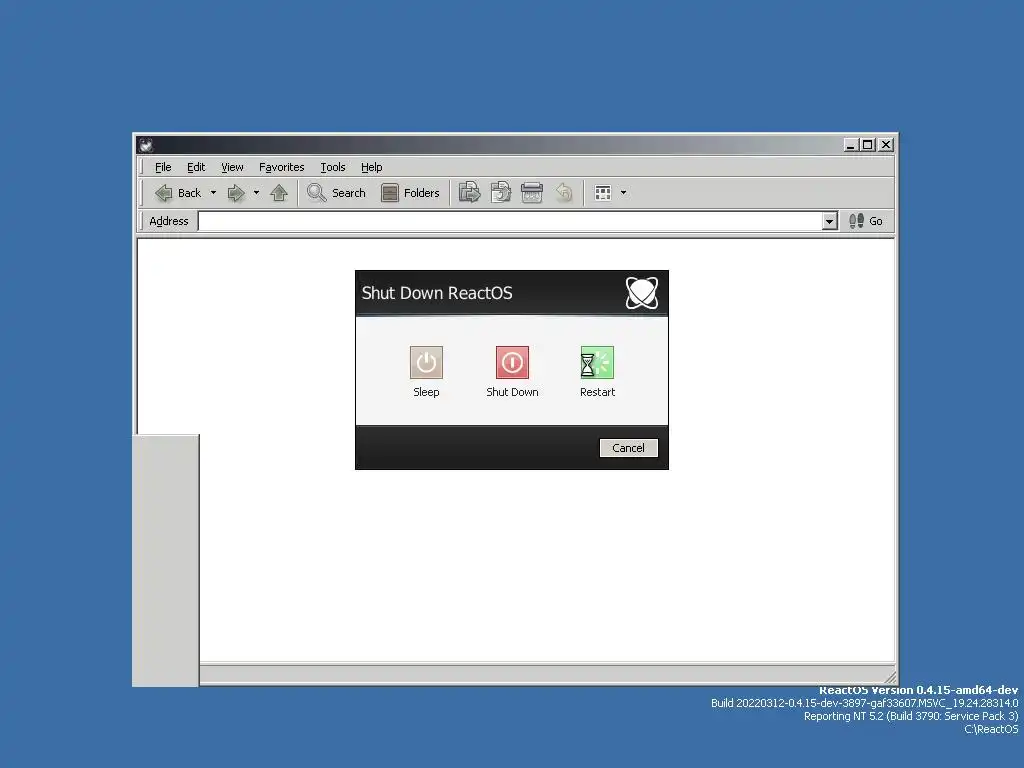1024x768 pixels.
Task: Minimize the explorer window
Action: pos(850,145)
